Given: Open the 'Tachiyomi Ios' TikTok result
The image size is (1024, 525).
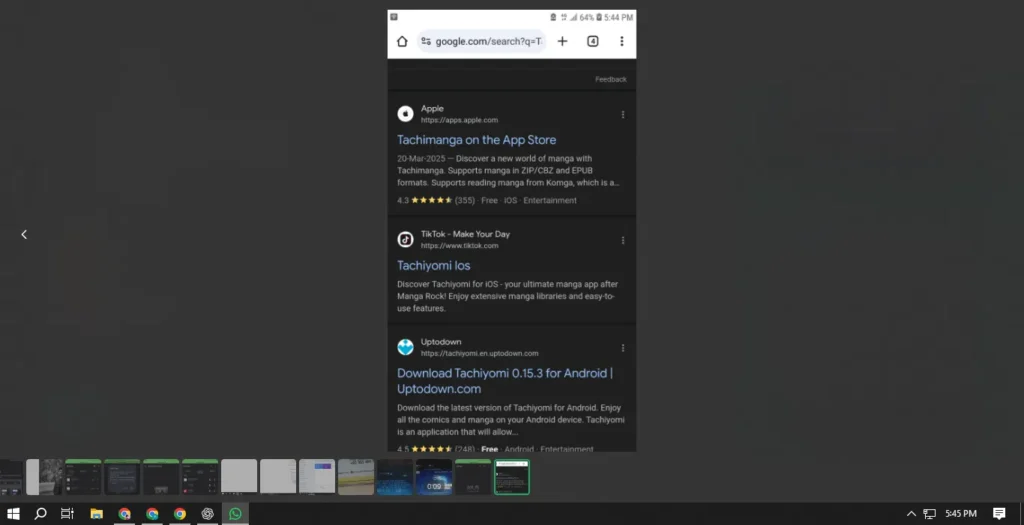Looking at the screenshot, I should 433,266.
